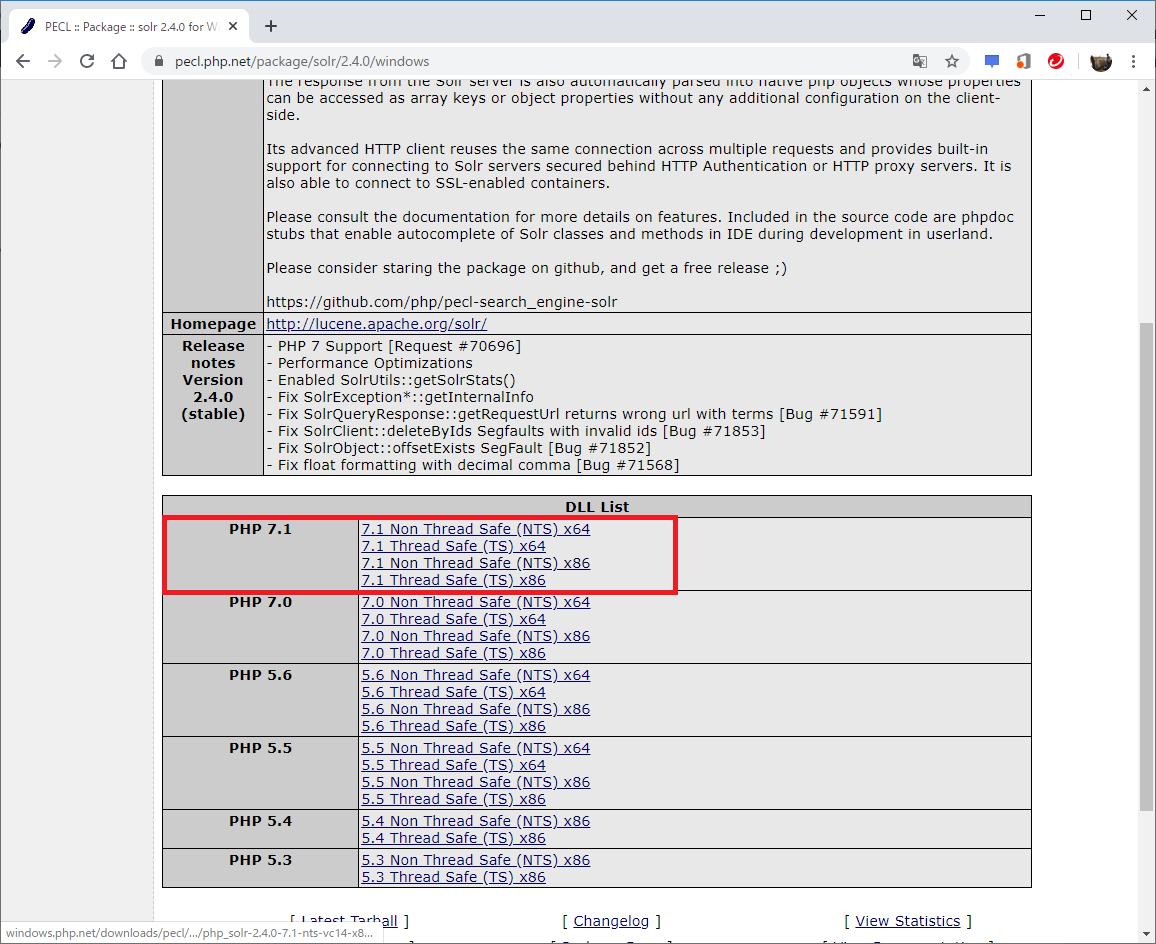The image size is (1156, 944).
Task: Open the Changelog link
Action: (x=611, y=920)
